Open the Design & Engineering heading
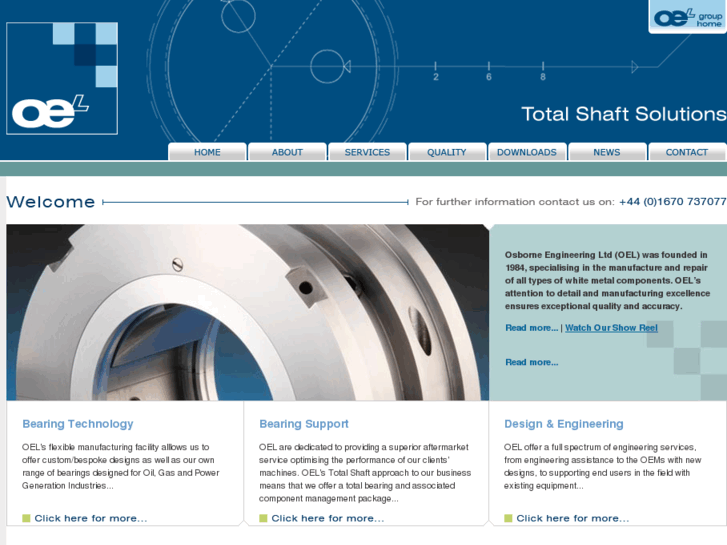The width and height of the screenshot is (727, 545). click(564, 424)
